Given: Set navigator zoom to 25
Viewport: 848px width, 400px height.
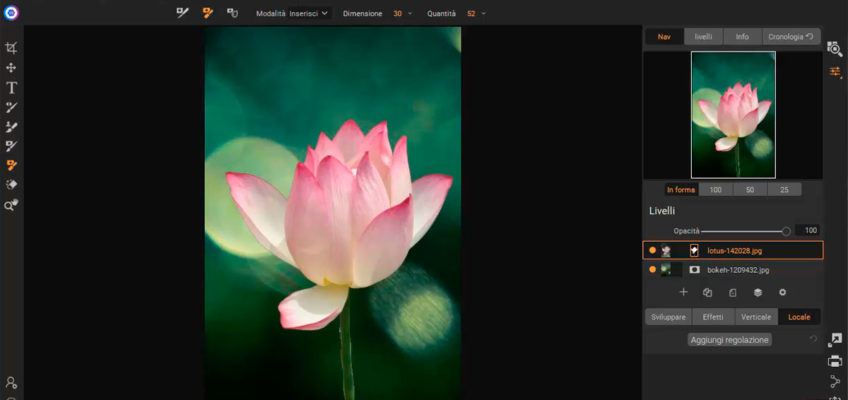Looking at the screenshot, I should (784, 190).
